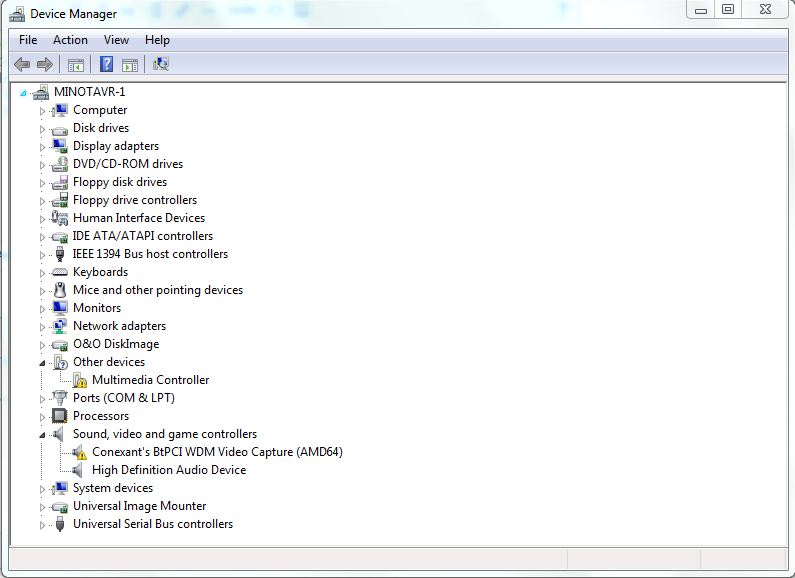795x578 pixels.
Task: Click the Processors chip icon
Action: click(59, 416)
